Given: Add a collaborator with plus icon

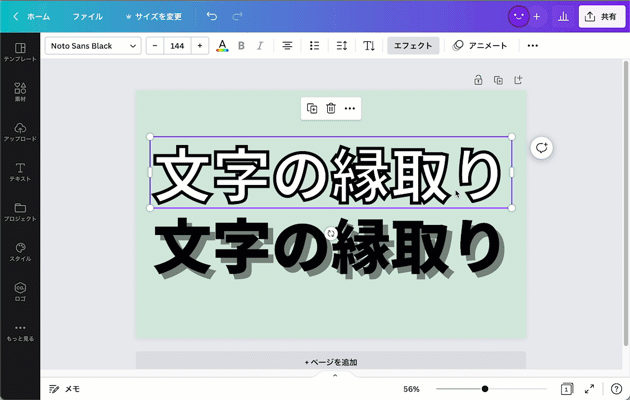Looking at the screenshot, I should click(x=536, y=16).
